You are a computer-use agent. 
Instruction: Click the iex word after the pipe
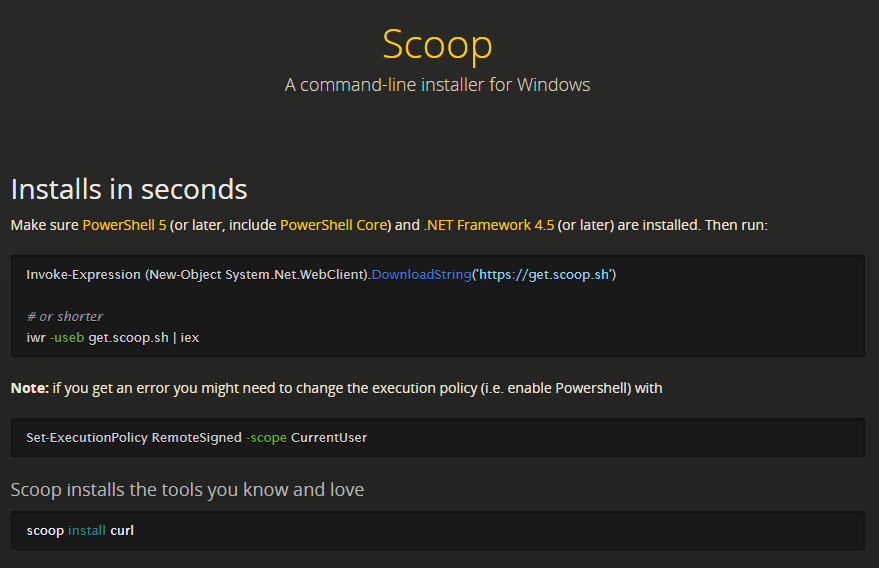(x=190, y=337)
